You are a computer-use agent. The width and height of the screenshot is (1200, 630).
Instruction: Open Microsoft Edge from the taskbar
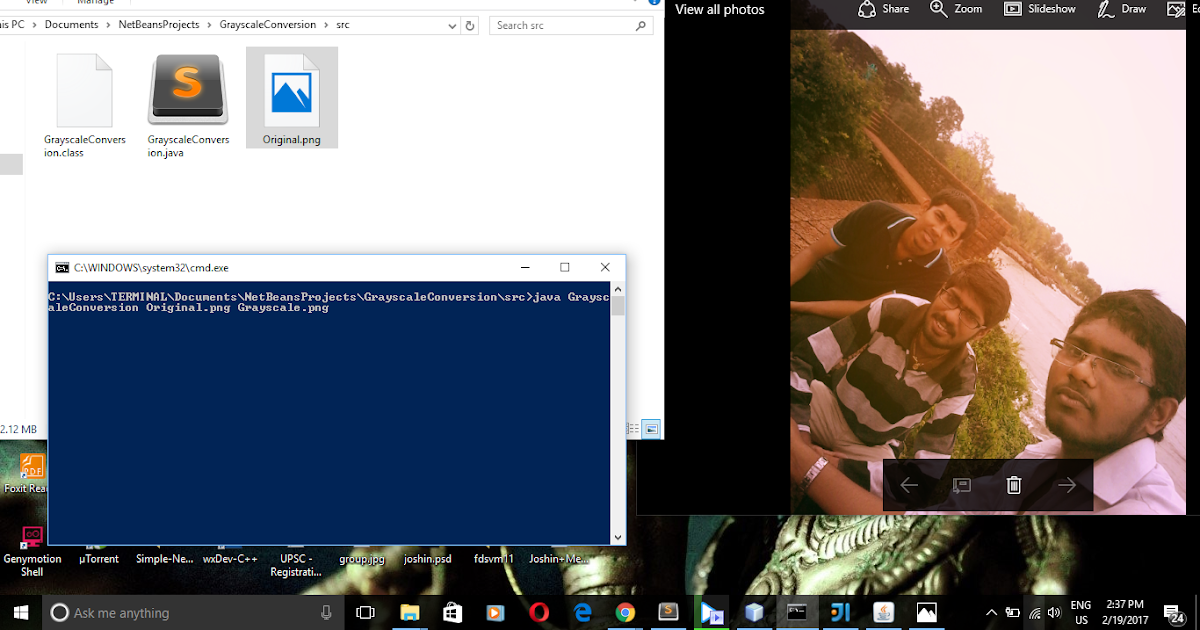582,612
